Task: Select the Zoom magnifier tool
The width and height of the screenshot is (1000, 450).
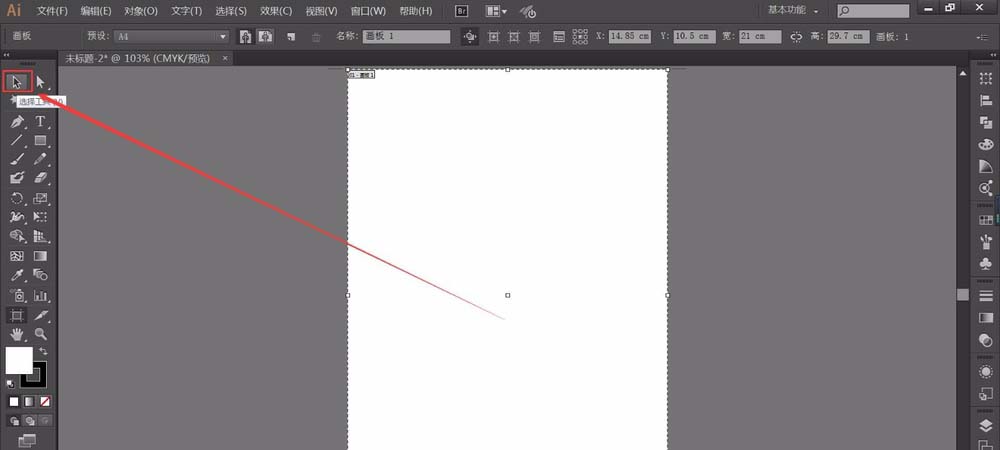Action: (41, 334)
